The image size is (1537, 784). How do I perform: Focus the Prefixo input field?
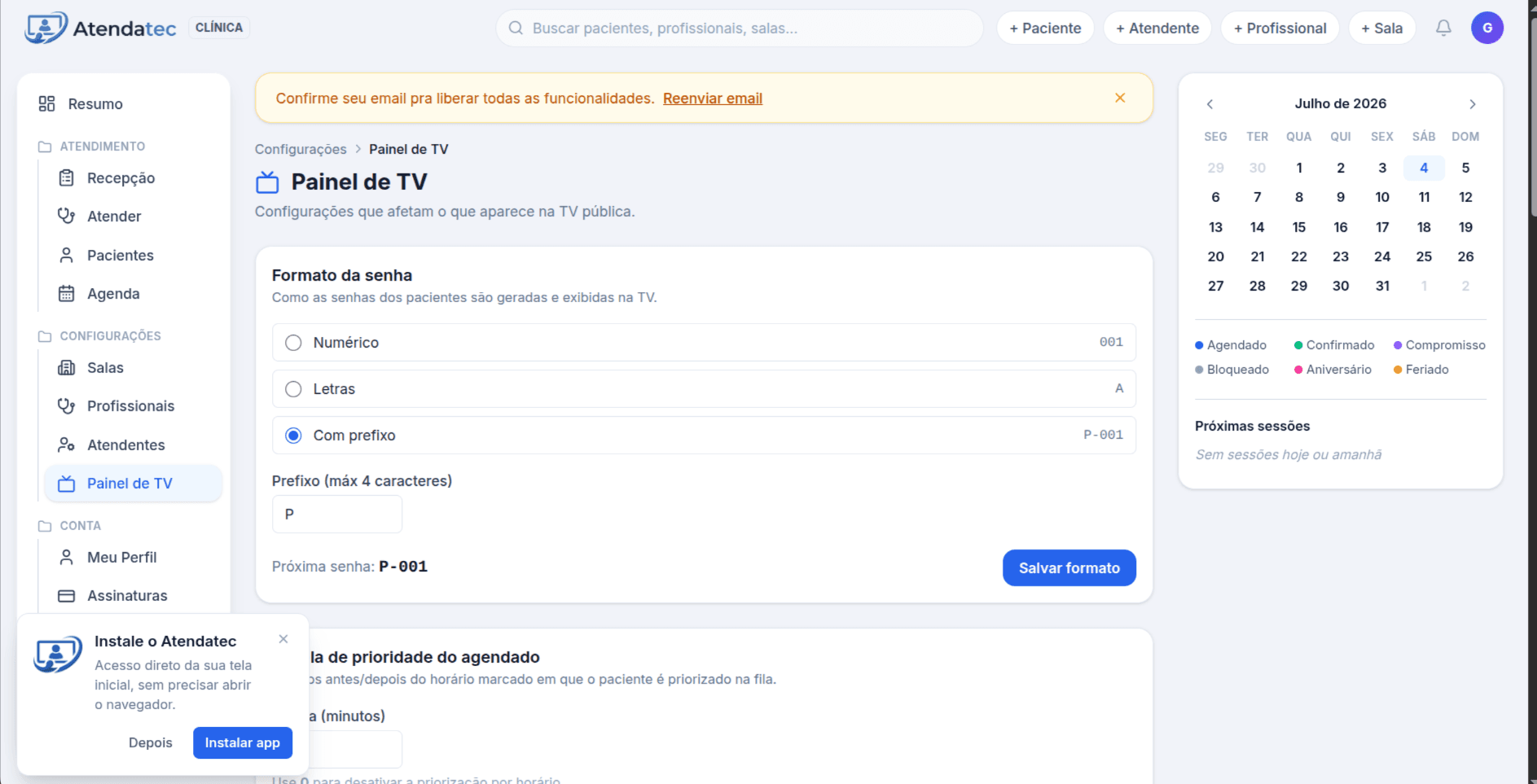pos(337,514)
